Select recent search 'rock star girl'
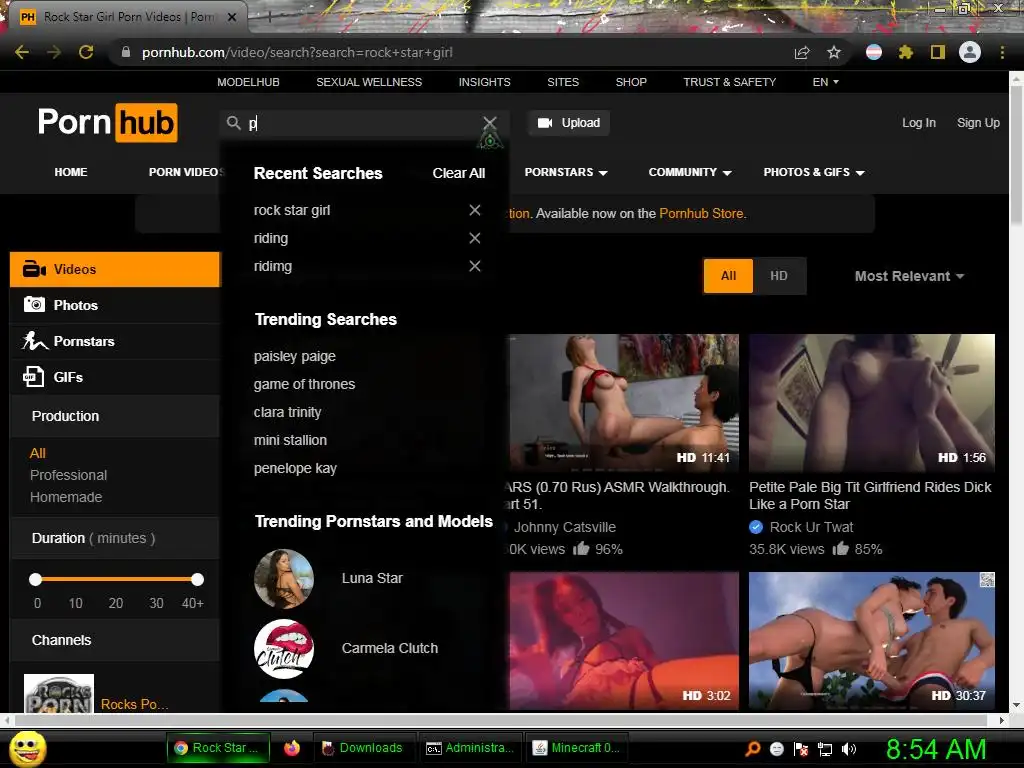The height and width of the screenshot is (768, 1024). pyautogui.click(x=292, y=210)
